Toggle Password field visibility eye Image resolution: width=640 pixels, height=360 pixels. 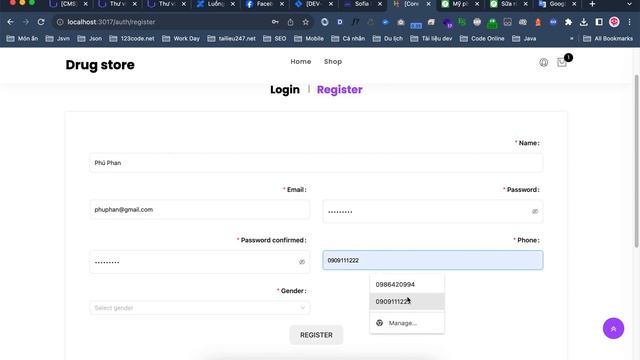pyautogui.click(x=535, y=211)
